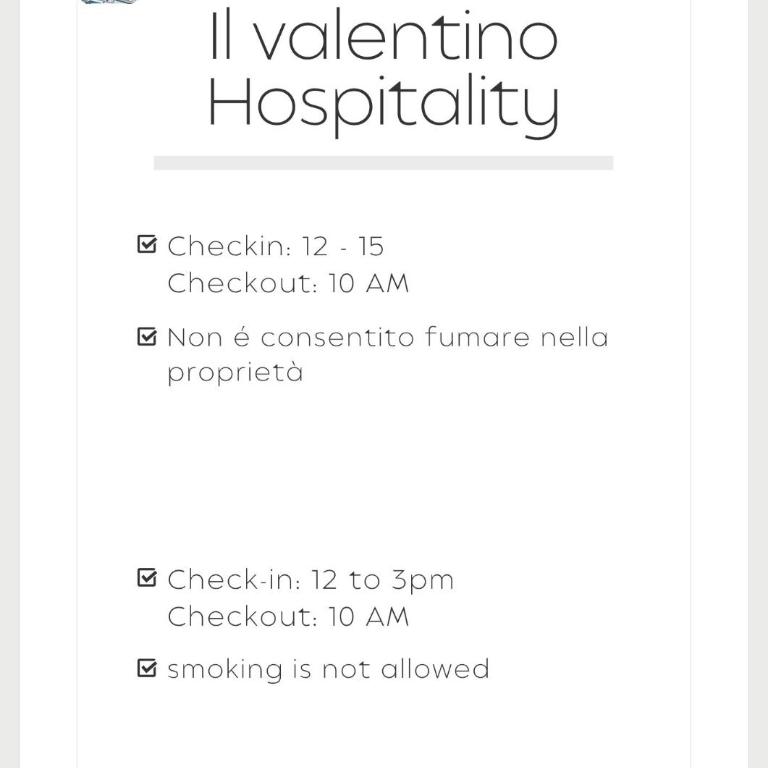Image resolution: width=768 pixels, height=768 pixels.
Task: Select the word 'proprietà'
Action: (235, 372)
